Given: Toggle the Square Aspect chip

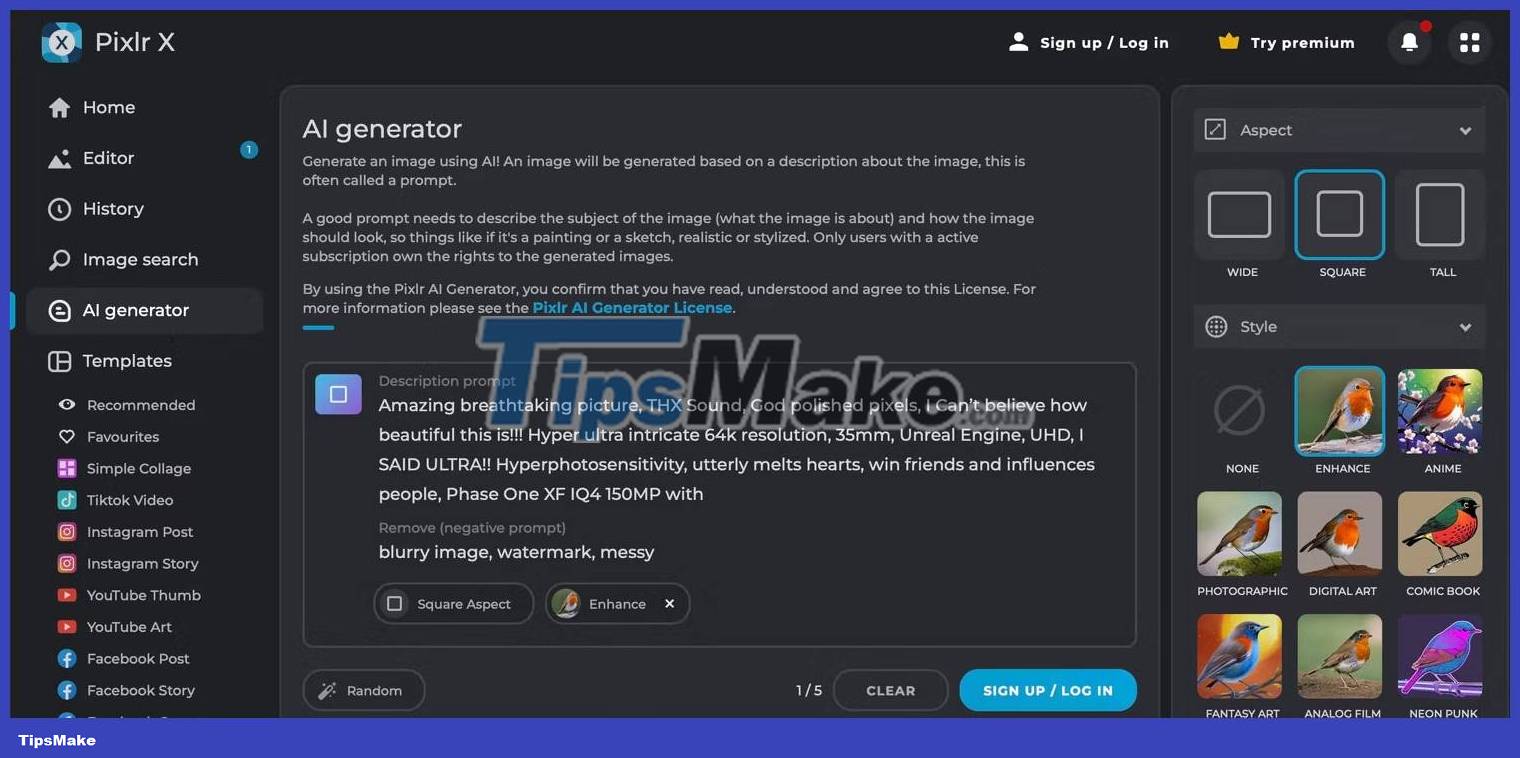Looking at the screenshot, I should click(x=453, y=604).
